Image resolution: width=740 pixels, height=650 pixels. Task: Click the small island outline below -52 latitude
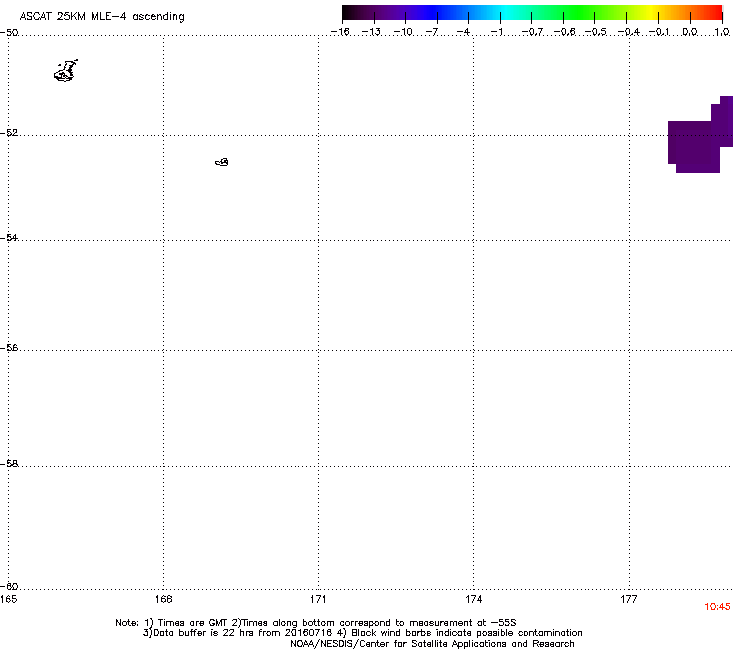(x=222, y=162)
